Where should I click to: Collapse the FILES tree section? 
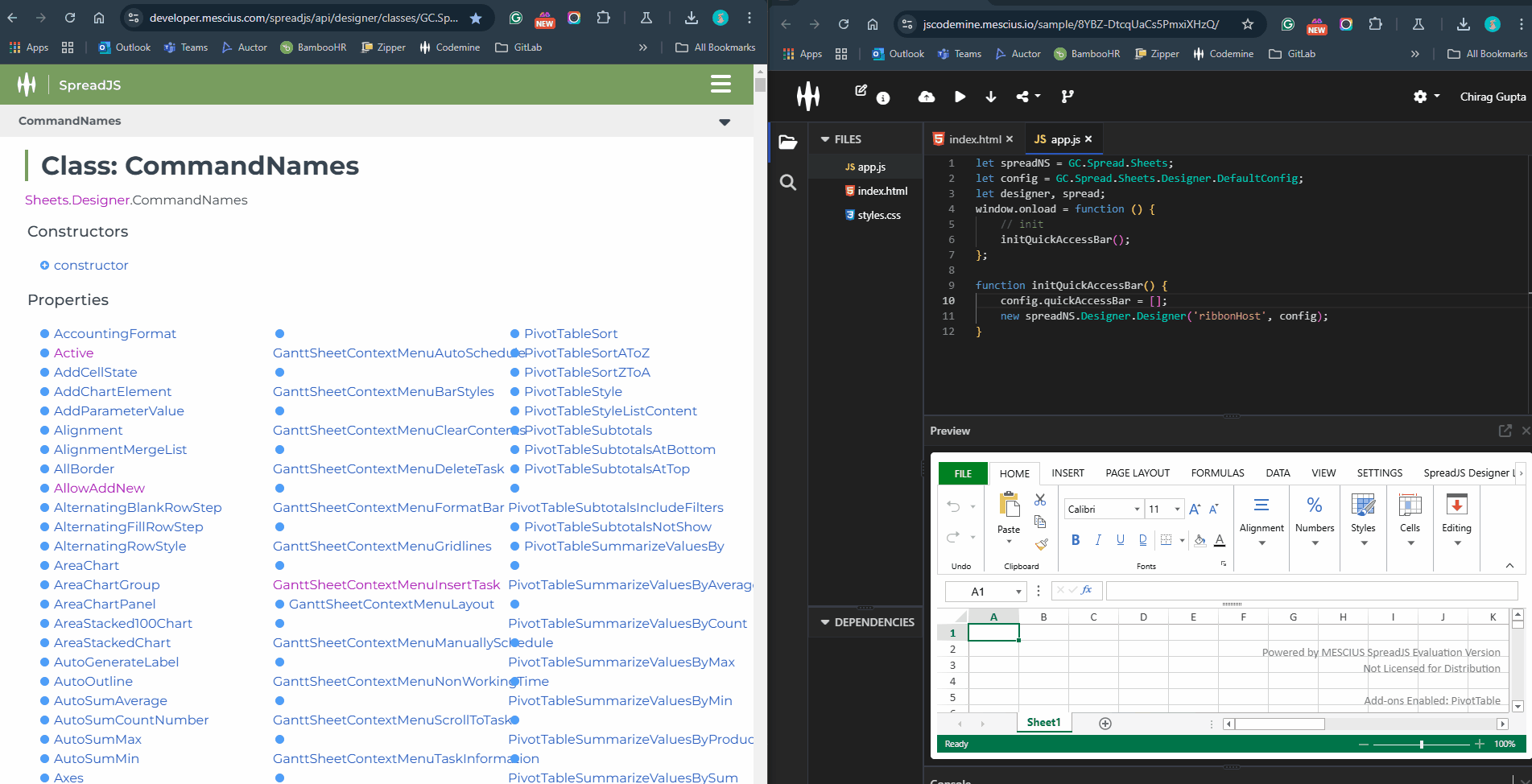[x=825, y=139]
